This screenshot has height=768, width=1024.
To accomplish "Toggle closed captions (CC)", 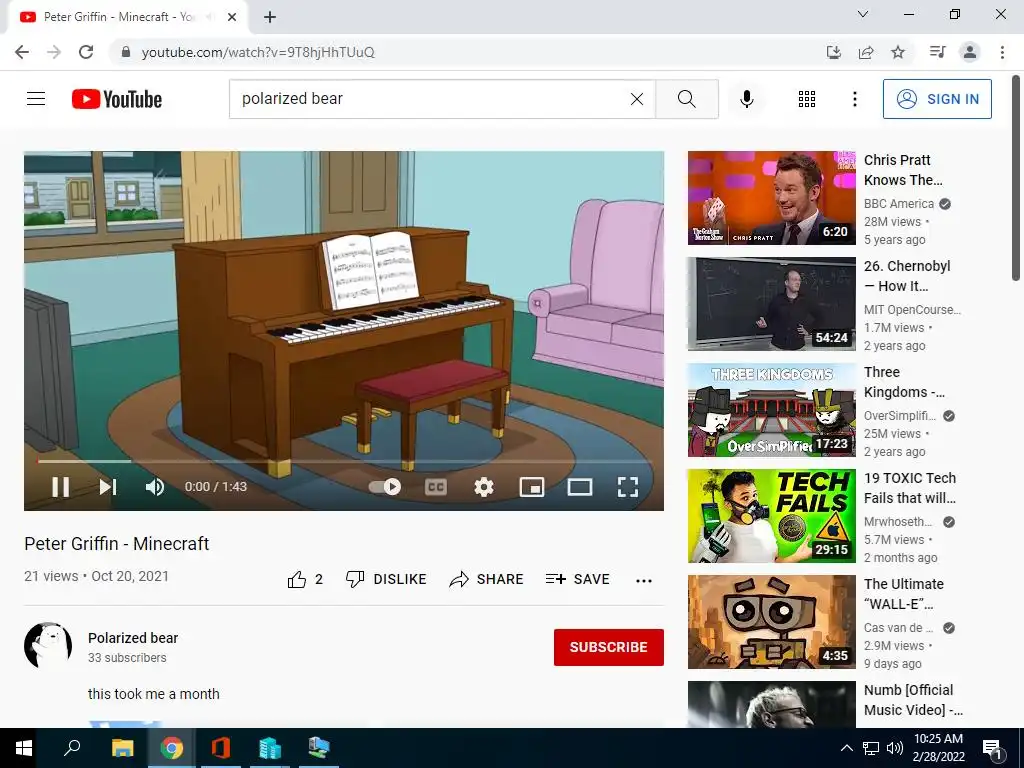I will (x=436, y=487).
